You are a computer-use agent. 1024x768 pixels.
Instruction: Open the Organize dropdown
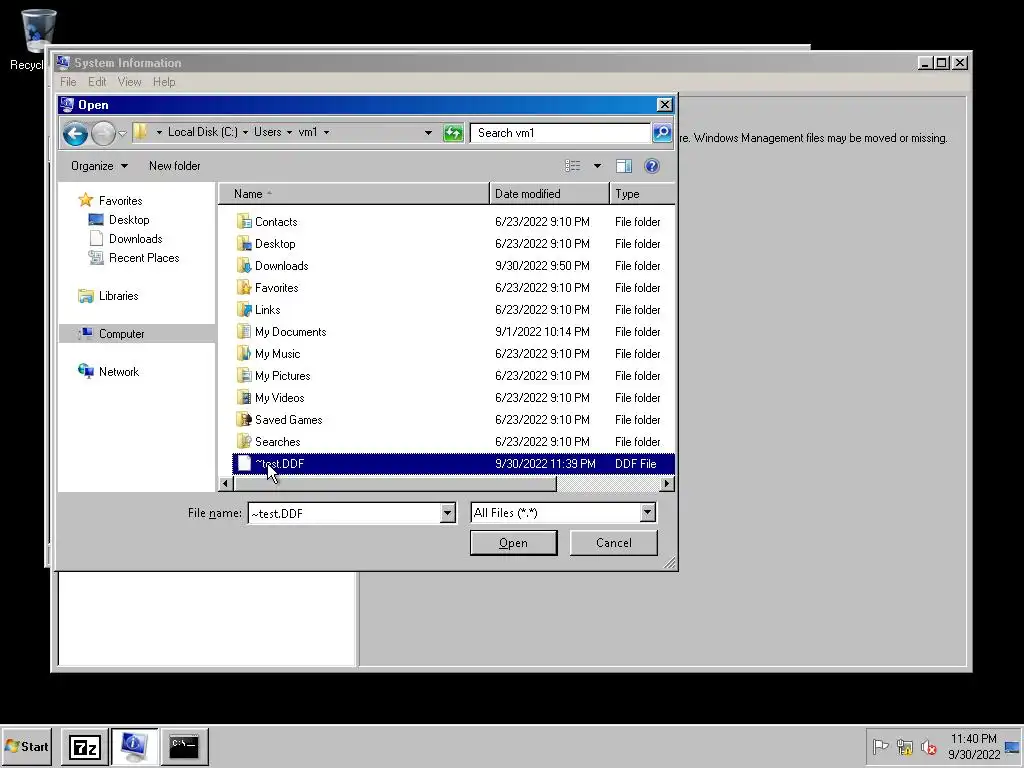pos(99,166)
